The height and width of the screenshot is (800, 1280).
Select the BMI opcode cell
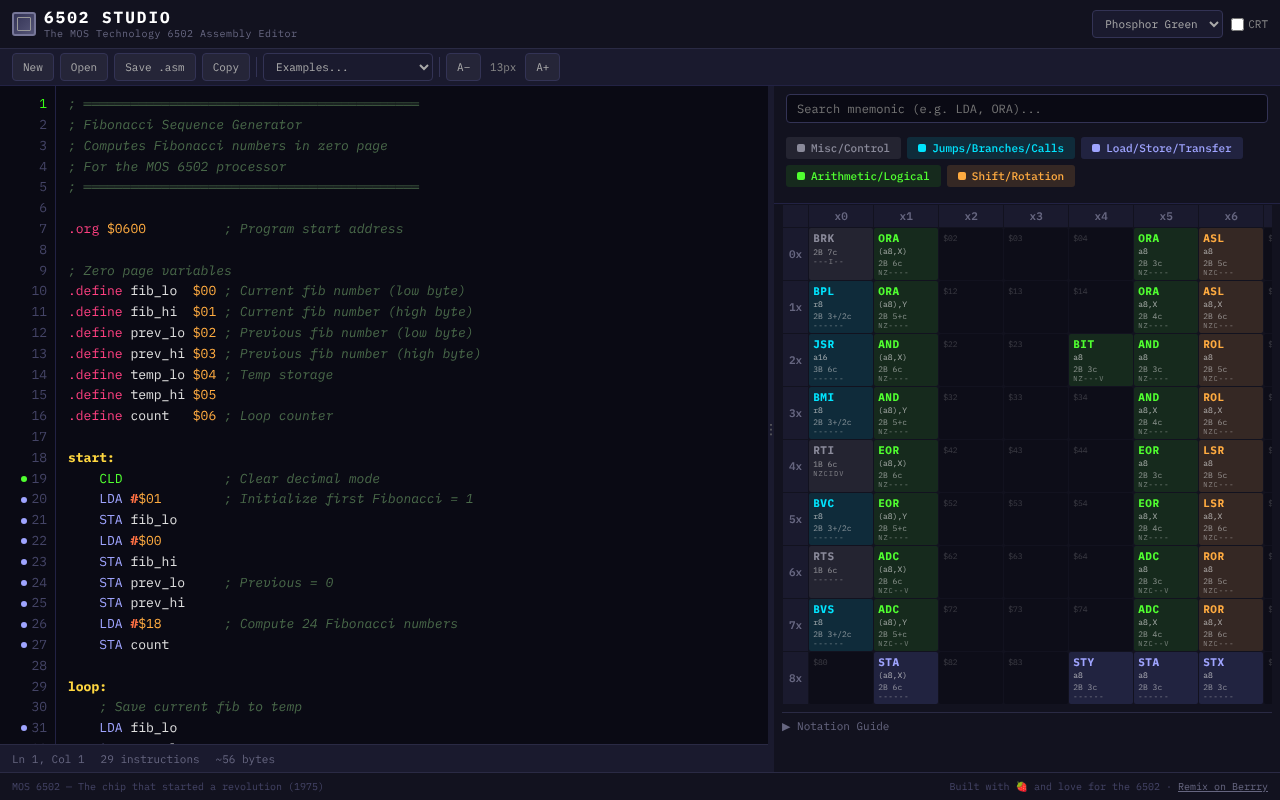click(x=841, y=413)
